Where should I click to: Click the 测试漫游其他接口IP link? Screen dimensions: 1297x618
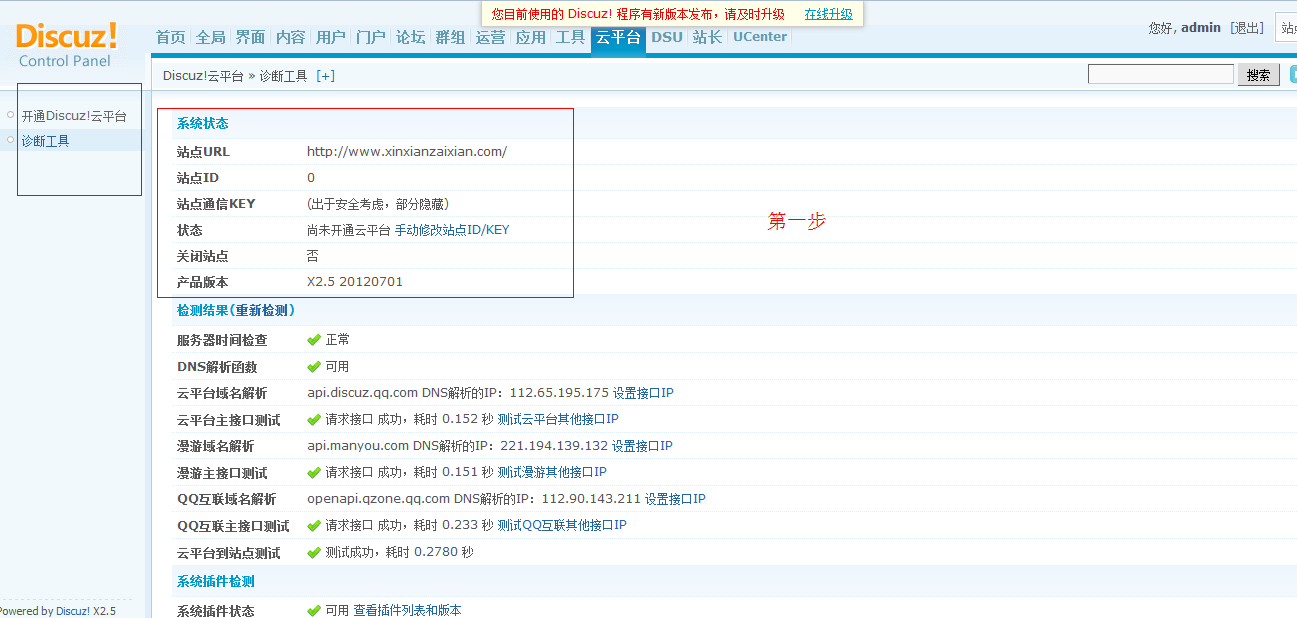pos(552,472)
